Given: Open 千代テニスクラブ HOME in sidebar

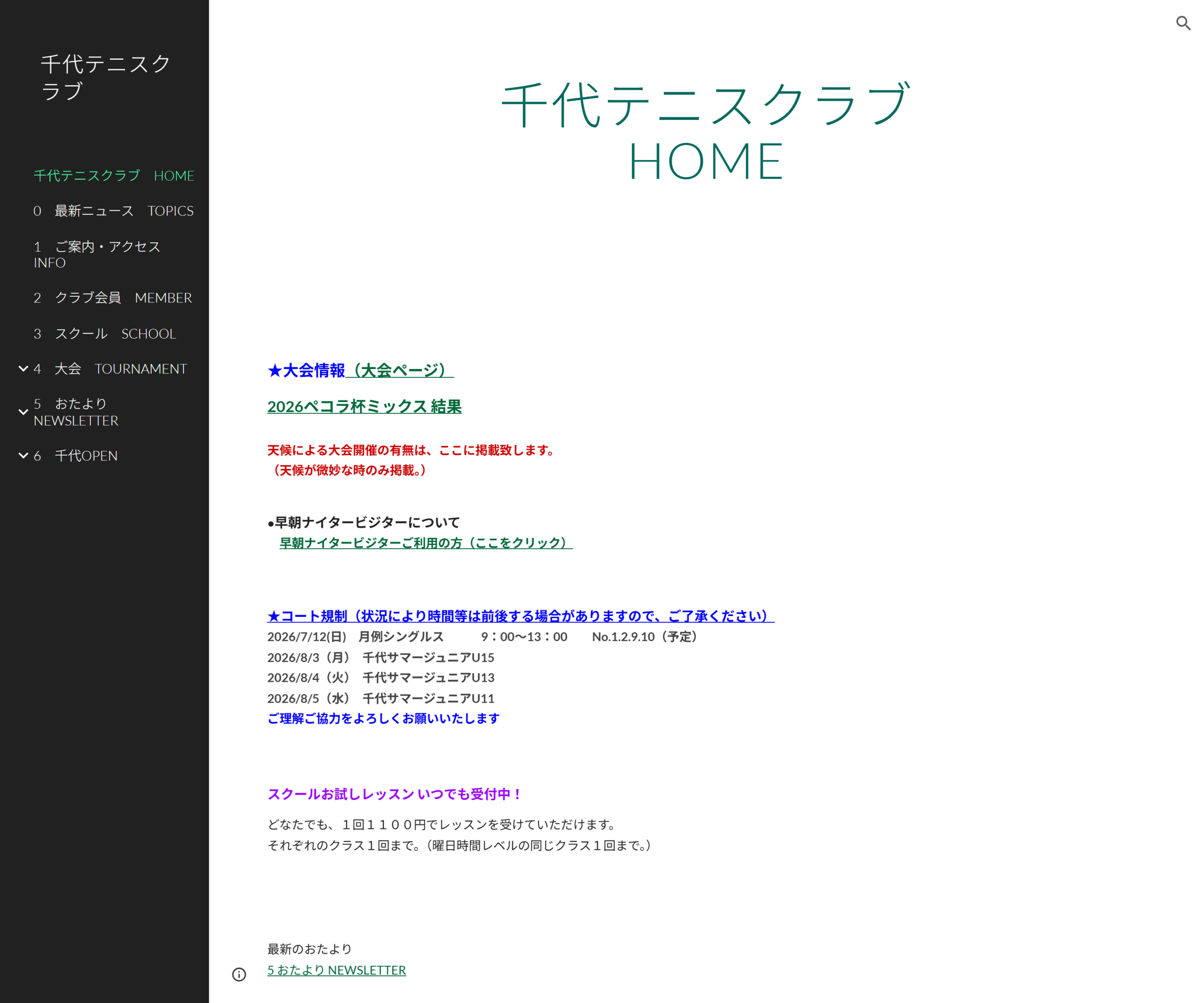Looking at the screenshot, I should (x=113, y=175).
